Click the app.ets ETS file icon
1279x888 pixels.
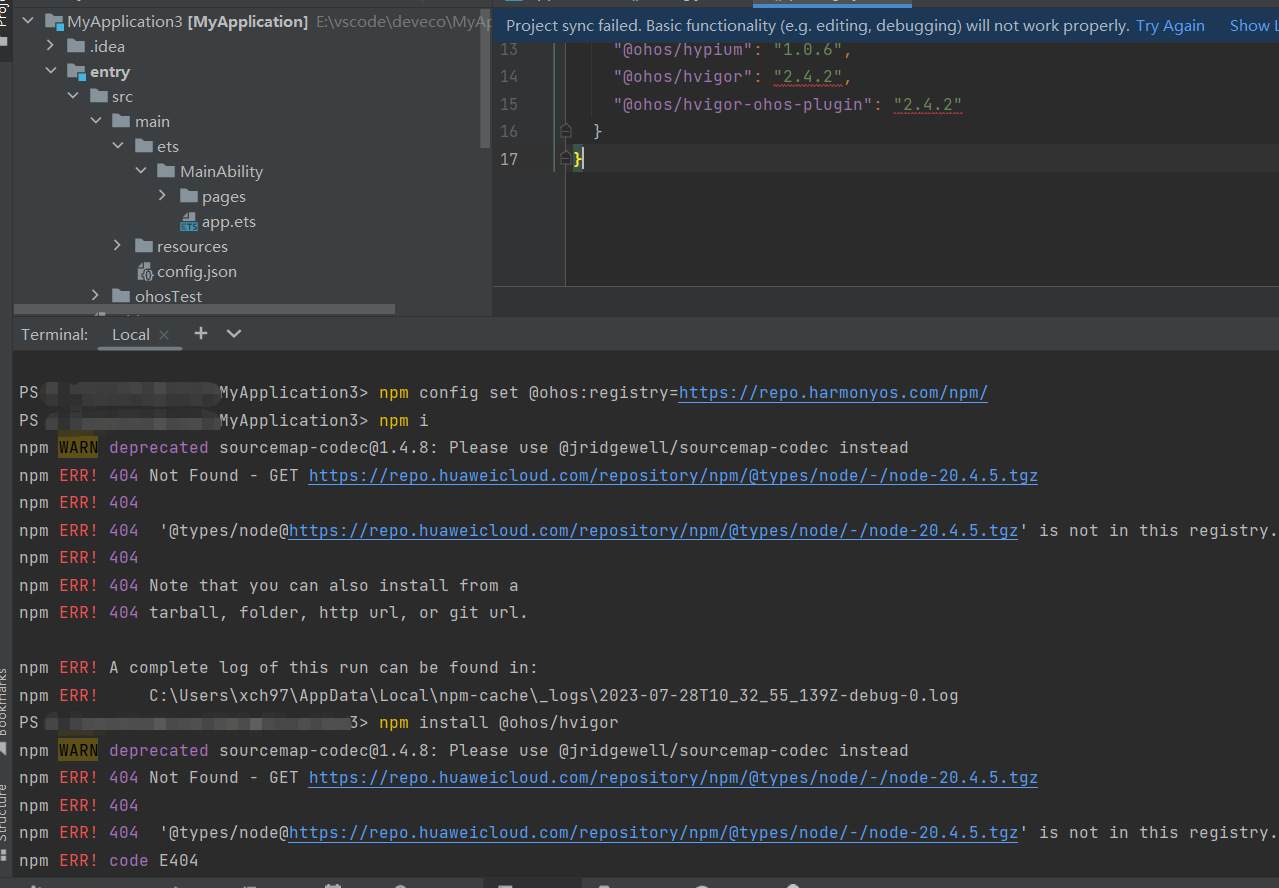tap(189, 222)
